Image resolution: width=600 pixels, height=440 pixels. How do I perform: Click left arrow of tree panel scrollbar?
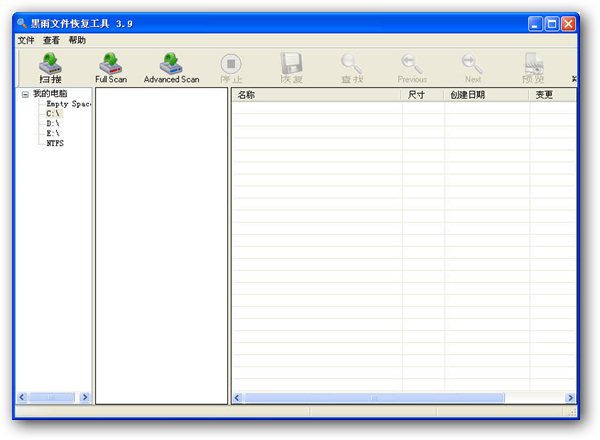click(x=22, y=397)
